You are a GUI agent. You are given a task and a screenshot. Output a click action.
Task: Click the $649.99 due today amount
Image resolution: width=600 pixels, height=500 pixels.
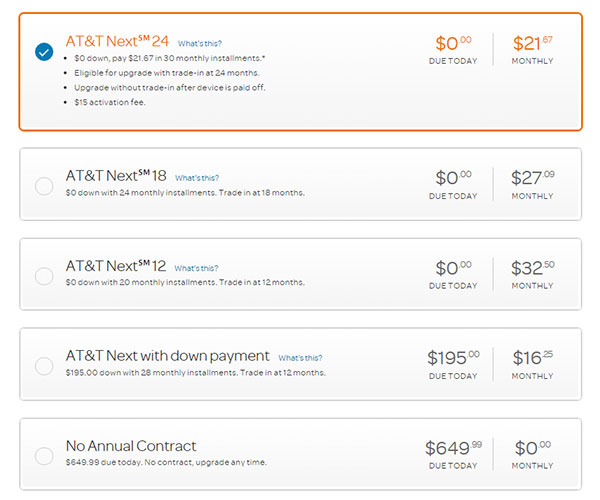click(x=453, y=448)
